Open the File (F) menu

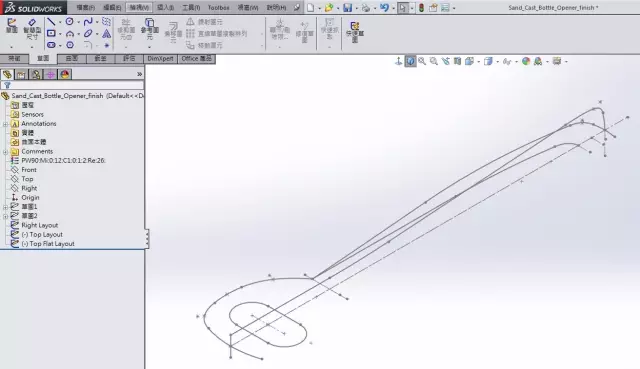[x=86, y=7]
